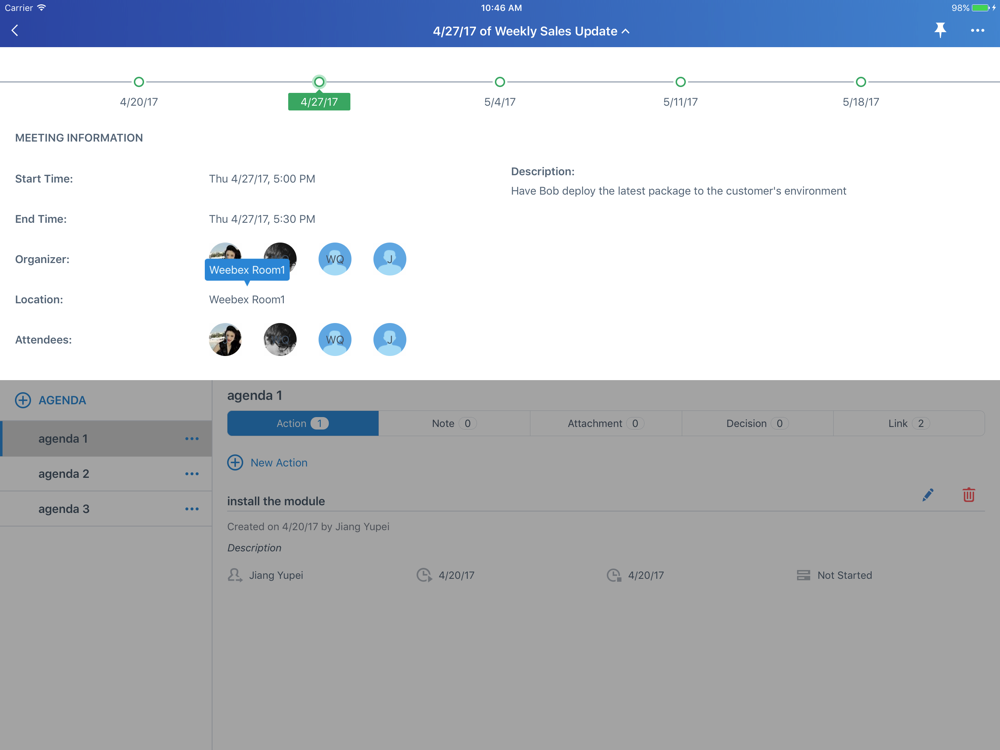Click the first clock icon beside 4/20/17
Image resolution: width=1000 pixels, height=750 pixels.
(x=424, y=575)
